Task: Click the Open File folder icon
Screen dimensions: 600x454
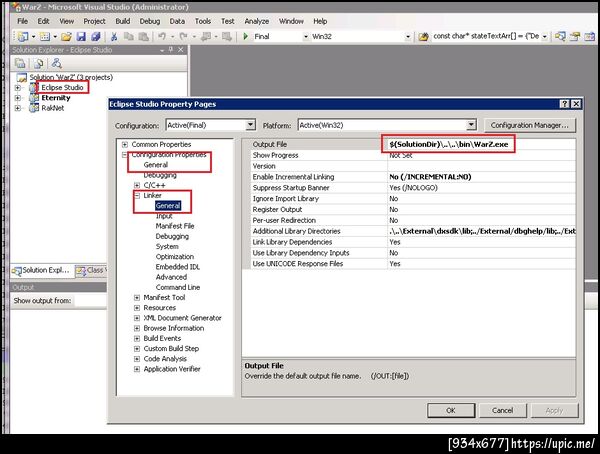Action: pyautogui.click(x=66, y=37)
